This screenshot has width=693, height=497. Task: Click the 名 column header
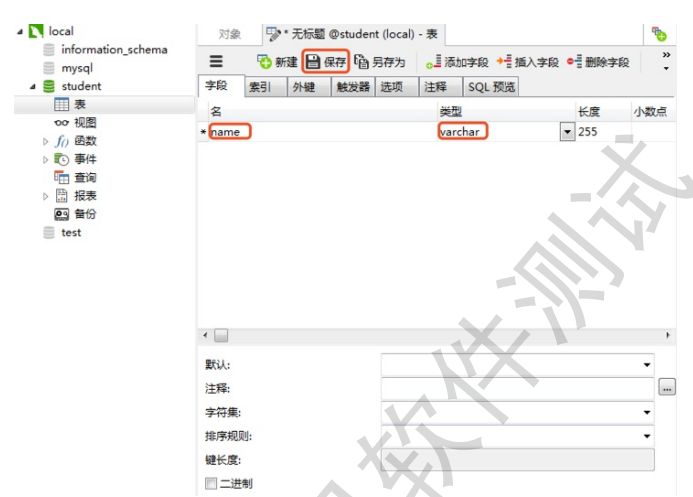pos(323,111)
